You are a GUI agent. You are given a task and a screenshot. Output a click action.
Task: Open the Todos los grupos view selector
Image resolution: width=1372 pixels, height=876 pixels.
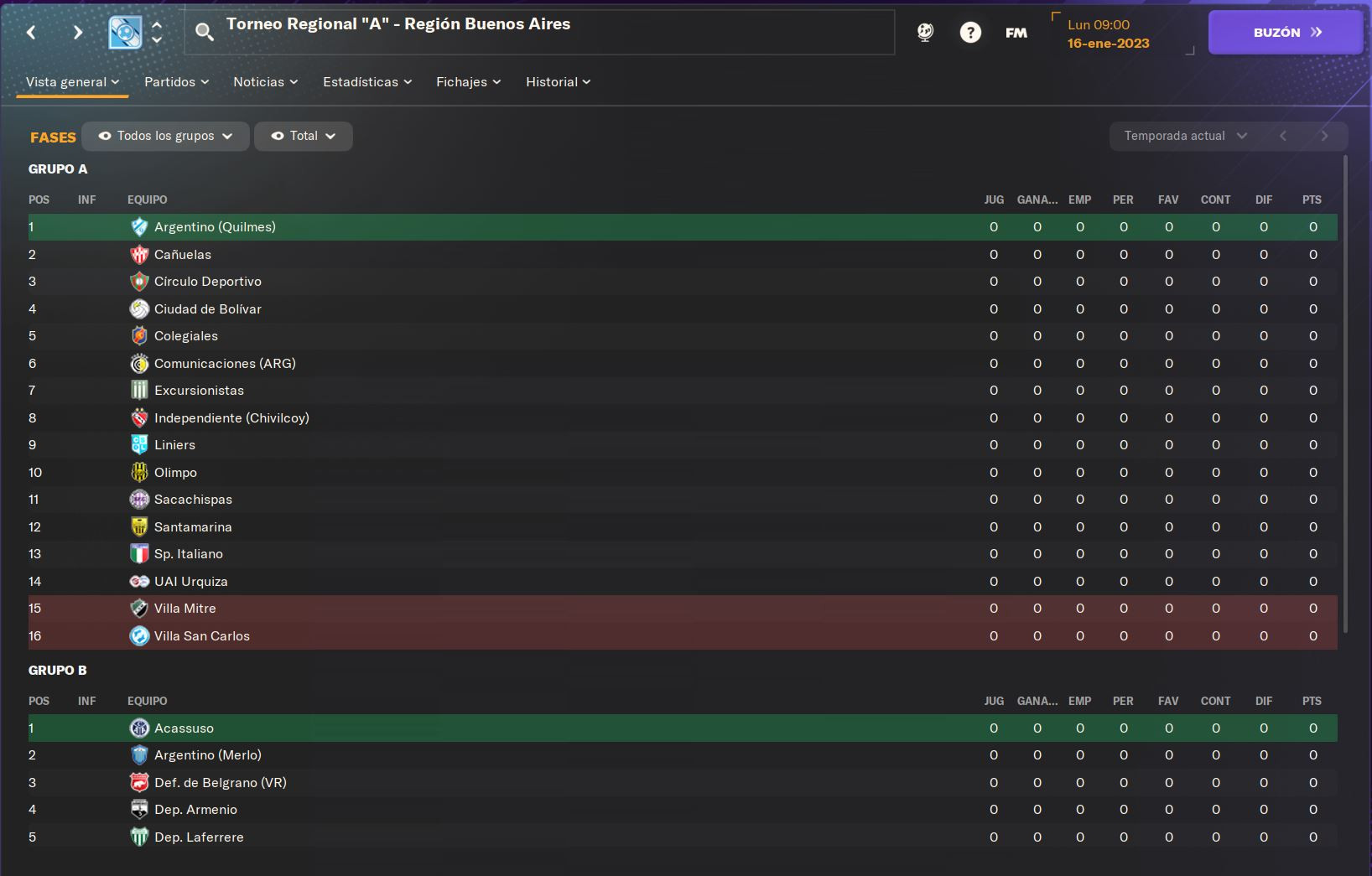(x=165, y=136)
